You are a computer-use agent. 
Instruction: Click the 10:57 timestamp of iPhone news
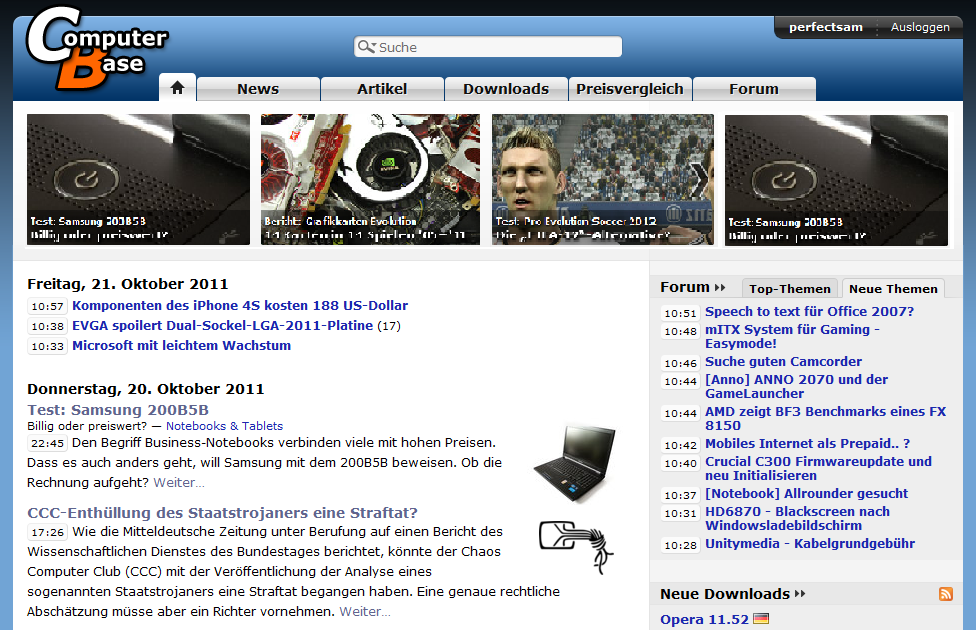pos(47,306)
